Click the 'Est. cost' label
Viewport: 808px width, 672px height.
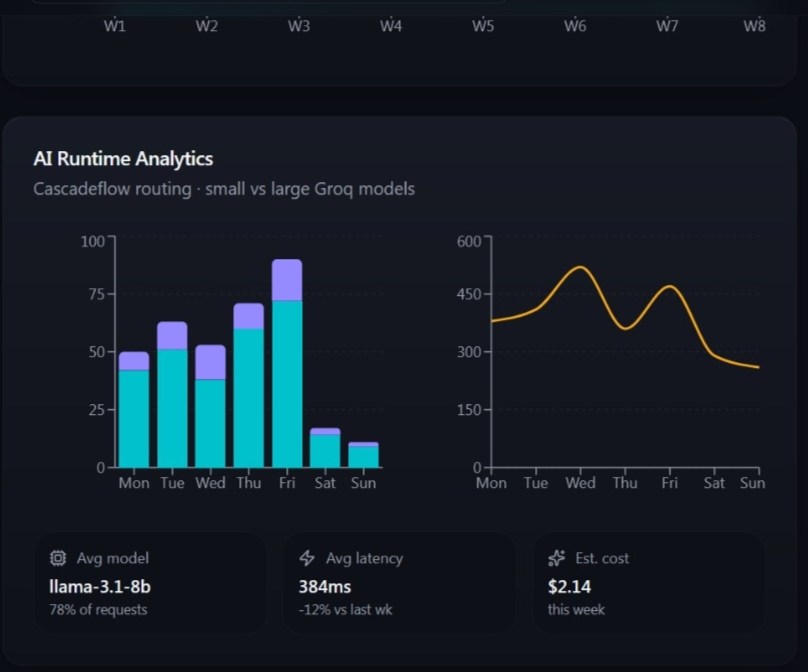(x=602, y=558)
